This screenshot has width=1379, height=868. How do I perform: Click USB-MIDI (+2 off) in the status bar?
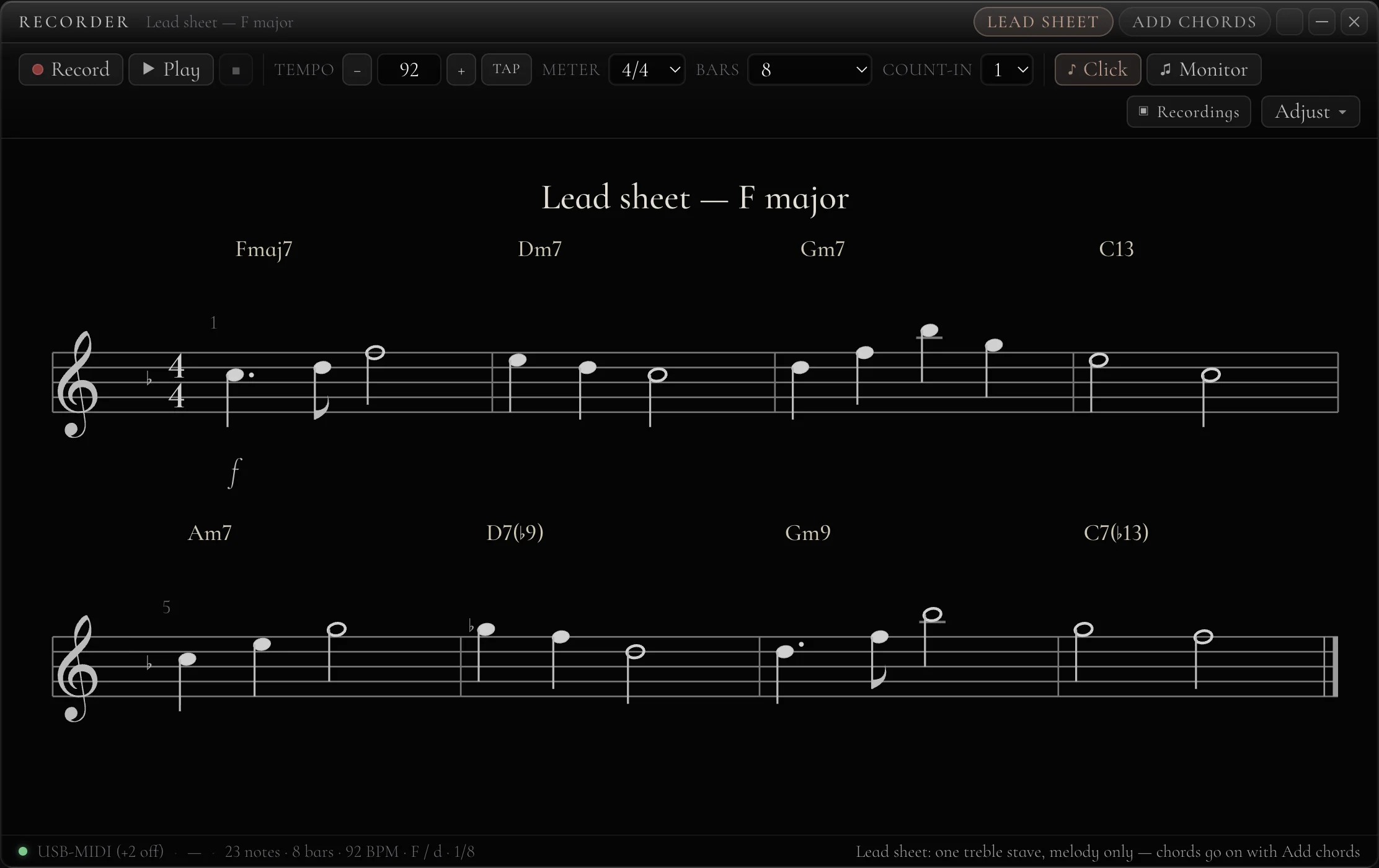point(100,851)
